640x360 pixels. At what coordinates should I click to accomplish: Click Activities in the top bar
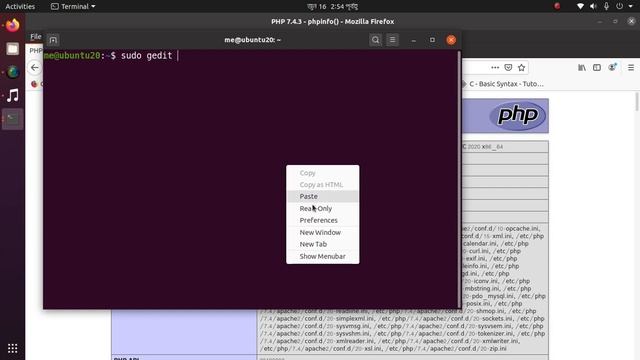point(20,7)
